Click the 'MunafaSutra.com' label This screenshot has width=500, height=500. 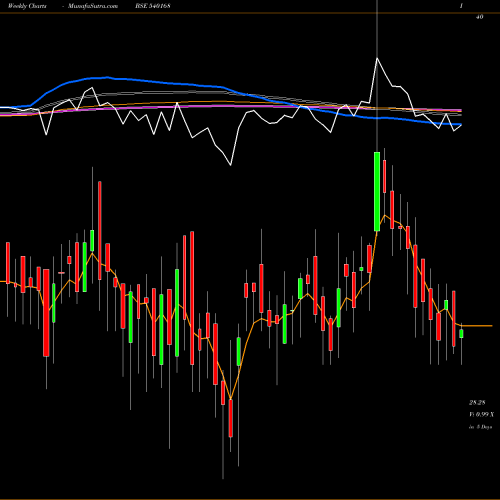93,6
